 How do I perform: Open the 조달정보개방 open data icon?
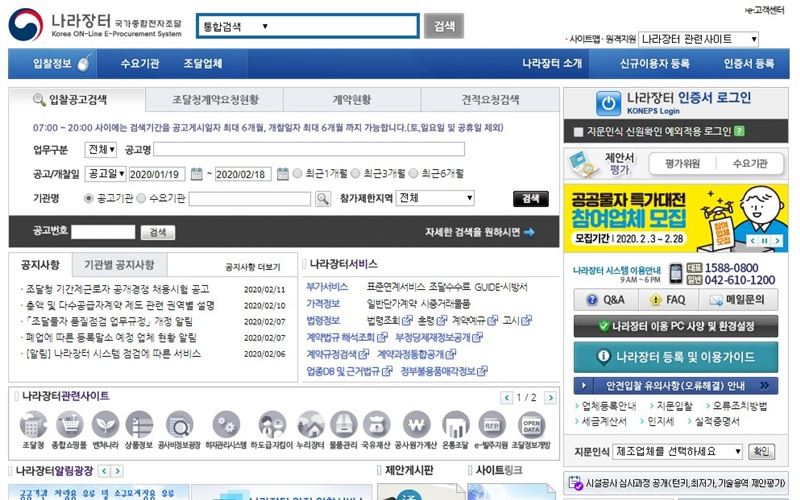[x=531, y=424]
